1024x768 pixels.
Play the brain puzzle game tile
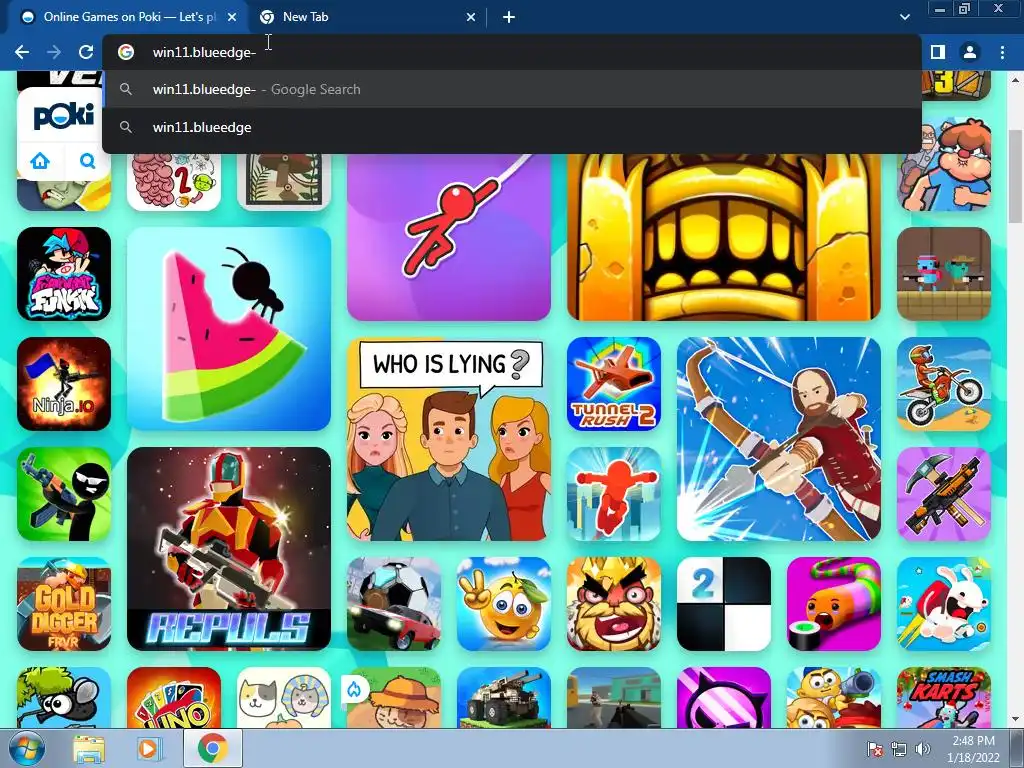pyautogui.click(x=174, y=182)
